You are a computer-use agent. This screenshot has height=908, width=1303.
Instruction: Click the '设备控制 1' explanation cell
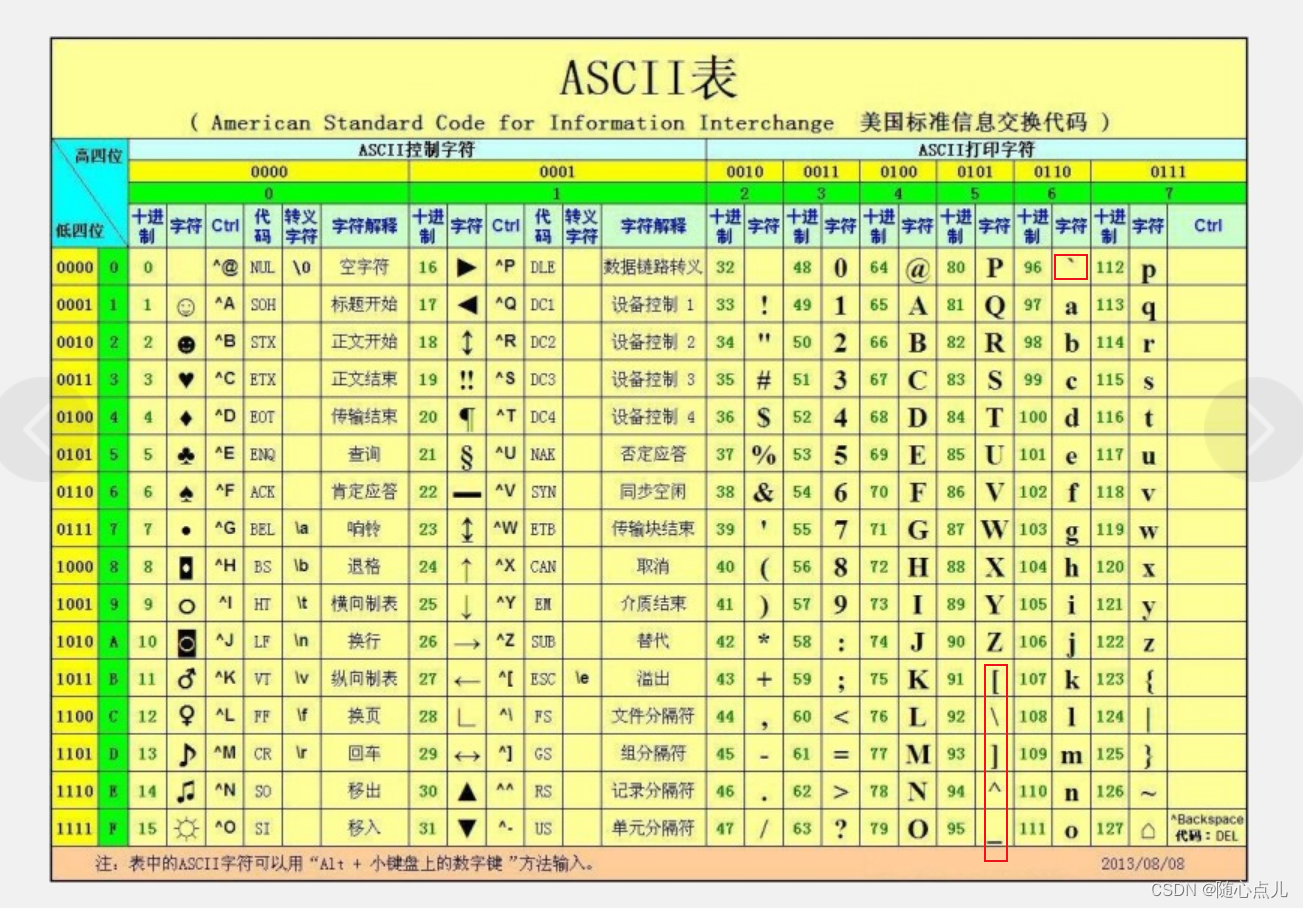653,305
